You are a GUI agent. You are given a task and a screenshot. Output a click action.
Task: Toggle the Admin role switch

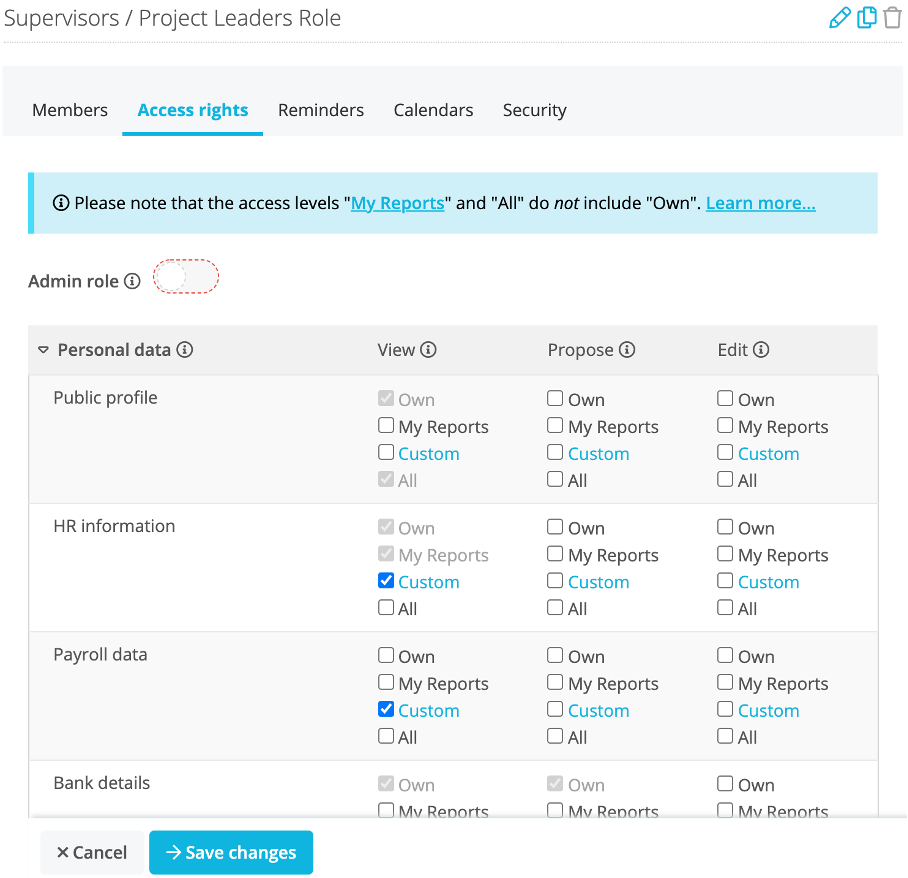tap(186, 277)
